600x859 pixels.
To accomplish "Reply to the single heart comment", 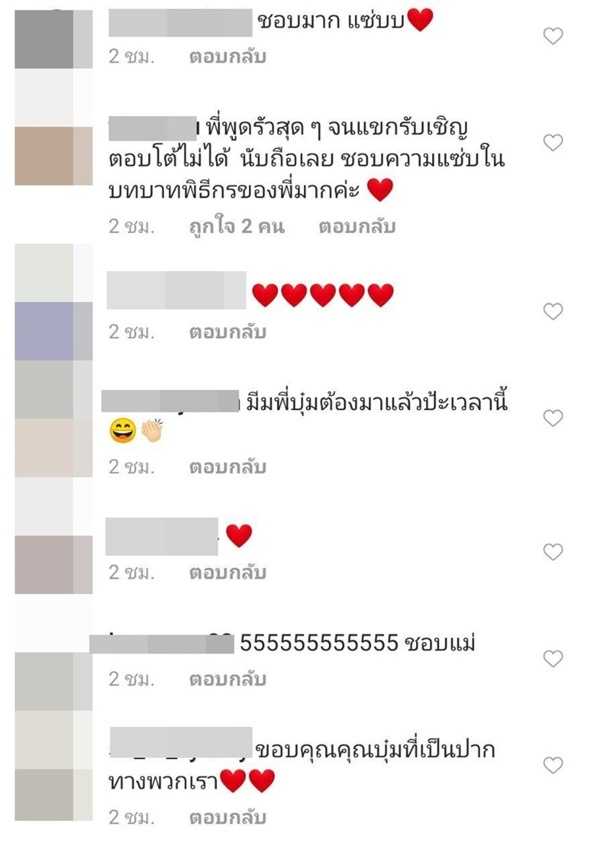I will click(227, 573).
